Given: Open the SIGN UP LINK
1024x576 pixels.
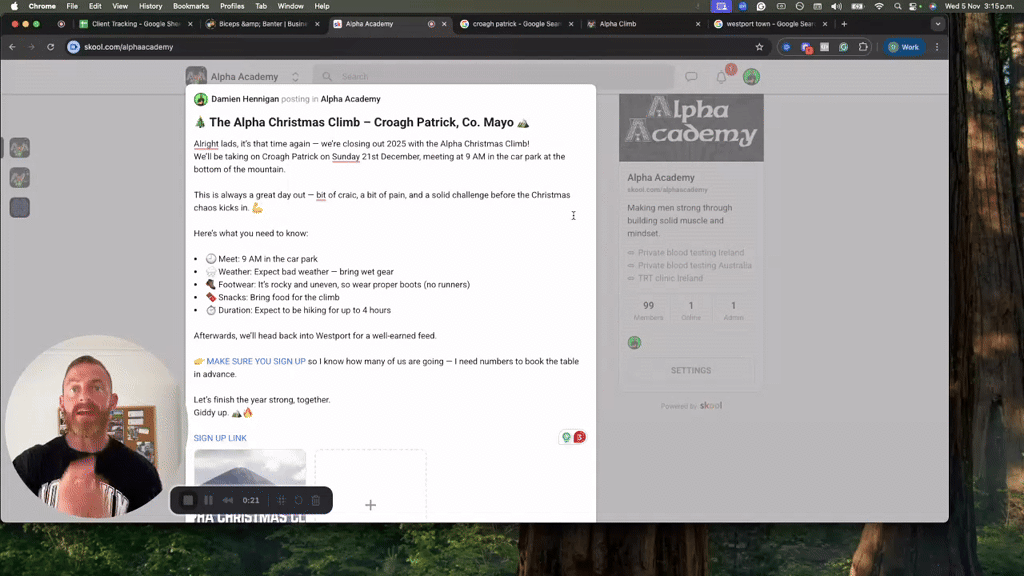Looking at the screenshot, I should [x=220, y=438].
